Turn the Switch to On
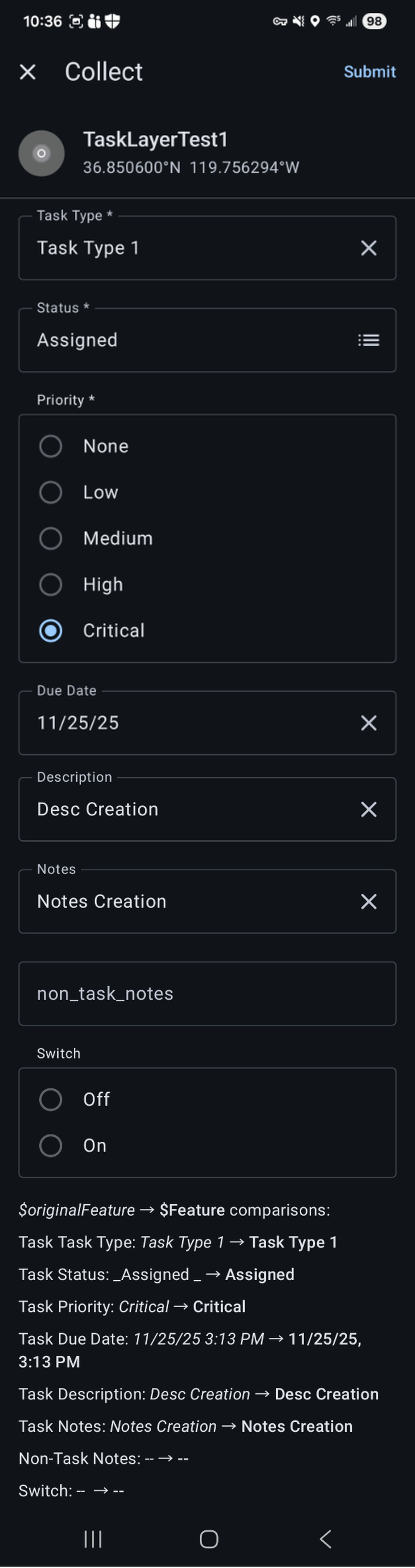This screenshot has width=415, height=1568. point(51,1145)
